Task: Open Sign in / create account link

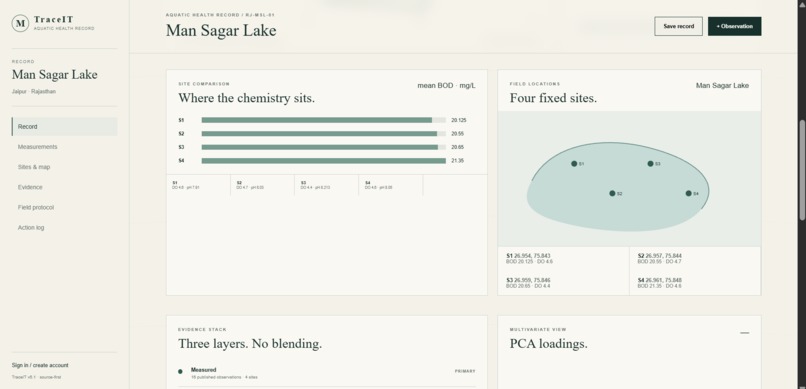Action: pos(40,365)
